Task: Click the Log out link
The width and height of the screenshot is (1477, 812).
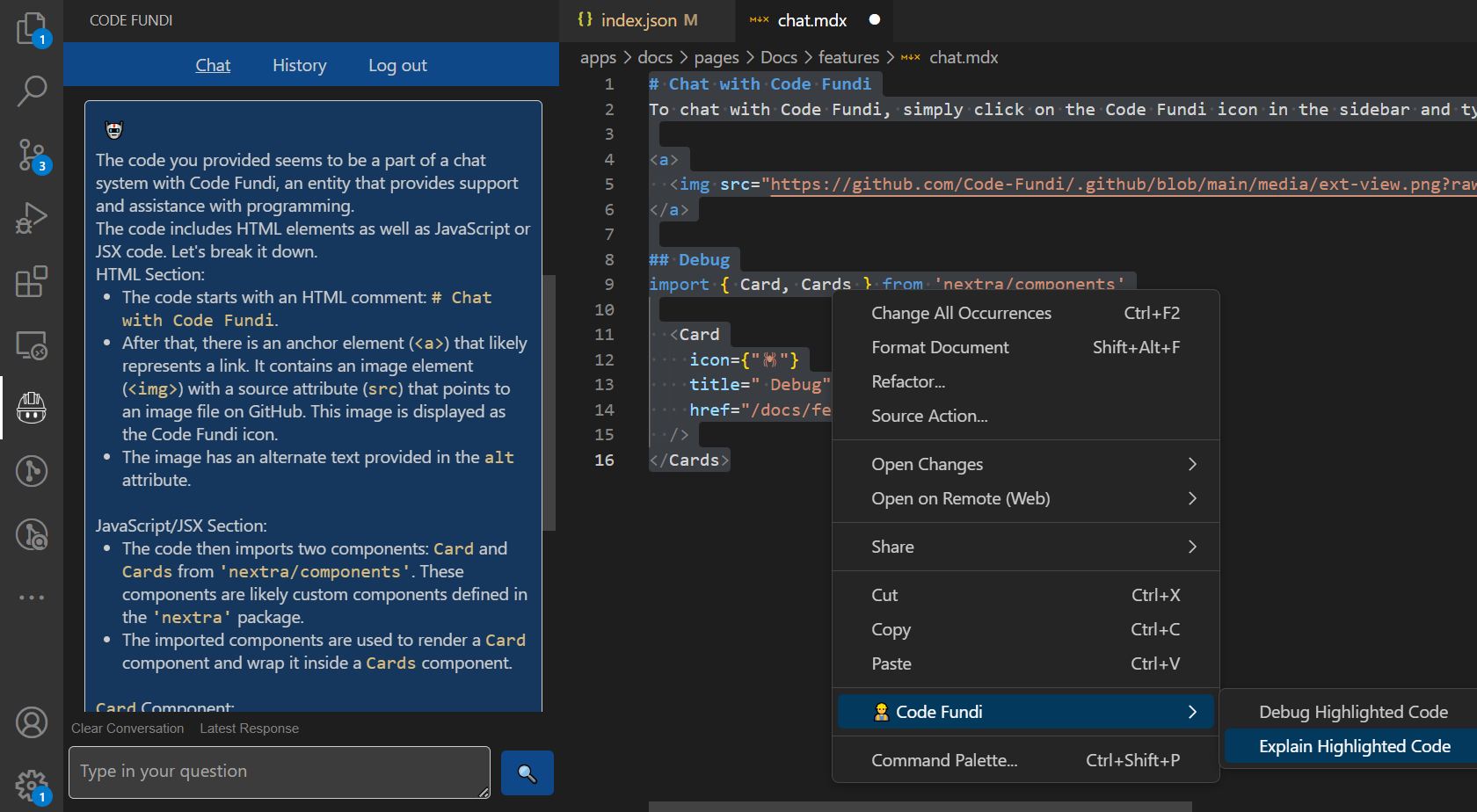Action: [x=397, y=65]
